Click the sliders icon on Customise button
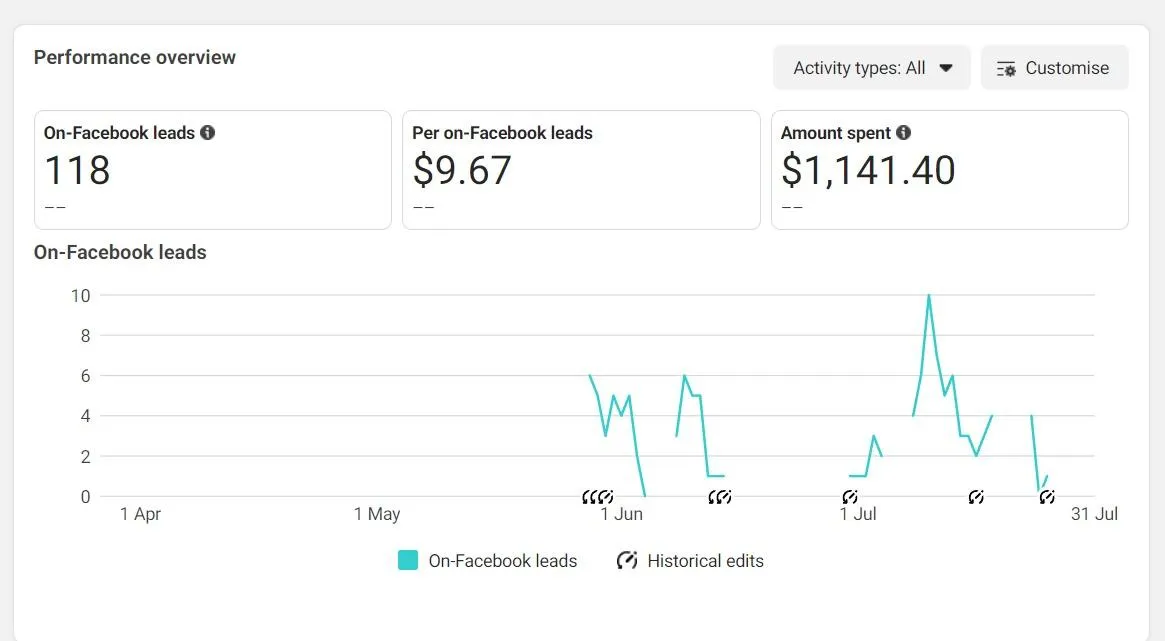The image size is (1165, 641). (x=1006, y=69)
